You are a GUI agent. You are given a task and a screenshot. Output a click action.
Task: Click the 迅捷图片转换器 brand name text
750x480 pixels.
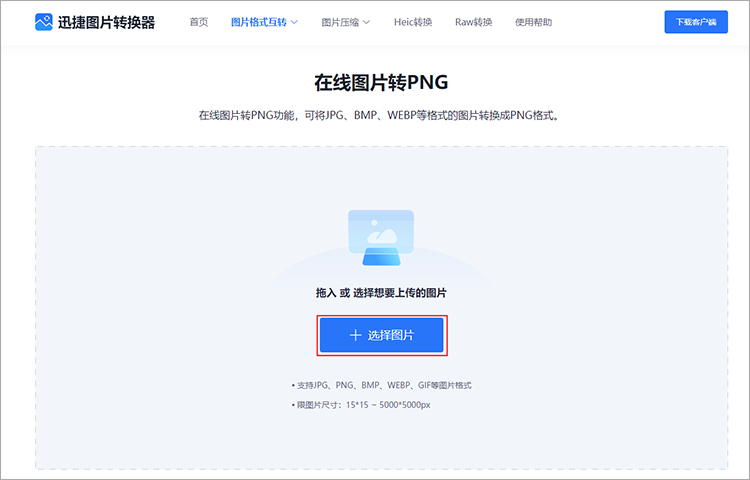click(x=107, y=22)
